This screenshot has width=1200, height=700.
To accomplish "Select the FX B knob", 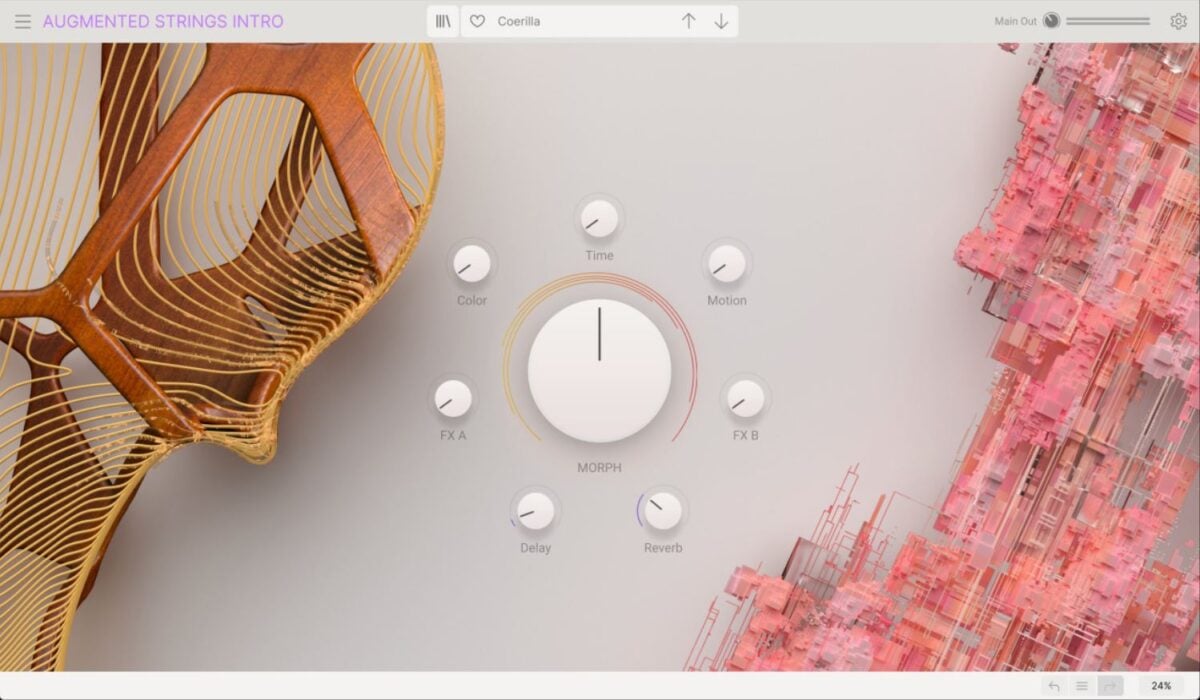I will pos(744,403).
